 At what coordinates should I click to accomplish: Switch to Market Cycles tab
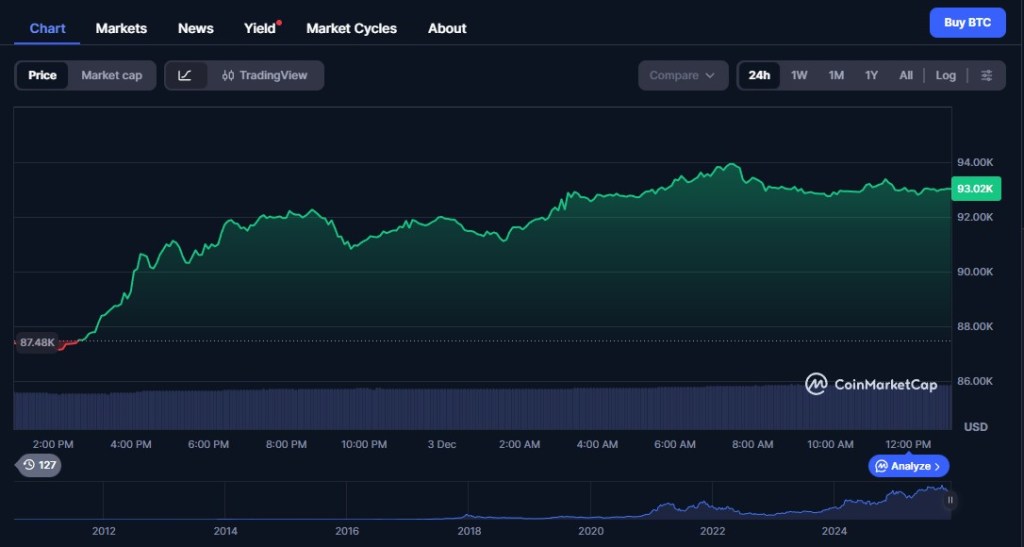351,28
